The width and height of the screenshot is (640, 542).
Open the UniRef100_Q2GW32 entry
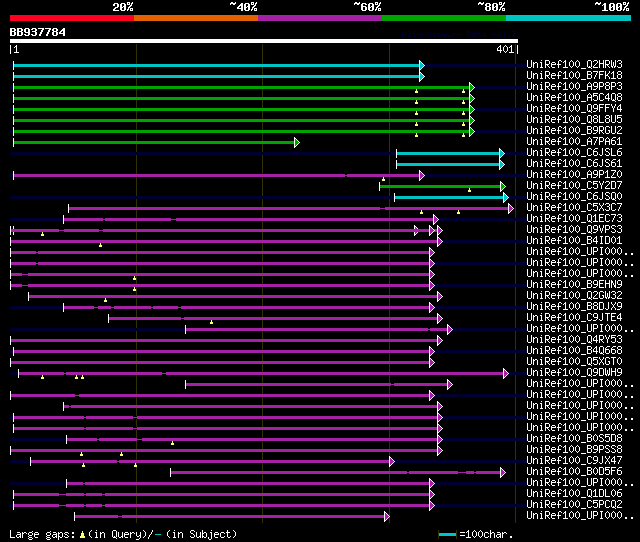pyautogui.click(x=574, y=295)
